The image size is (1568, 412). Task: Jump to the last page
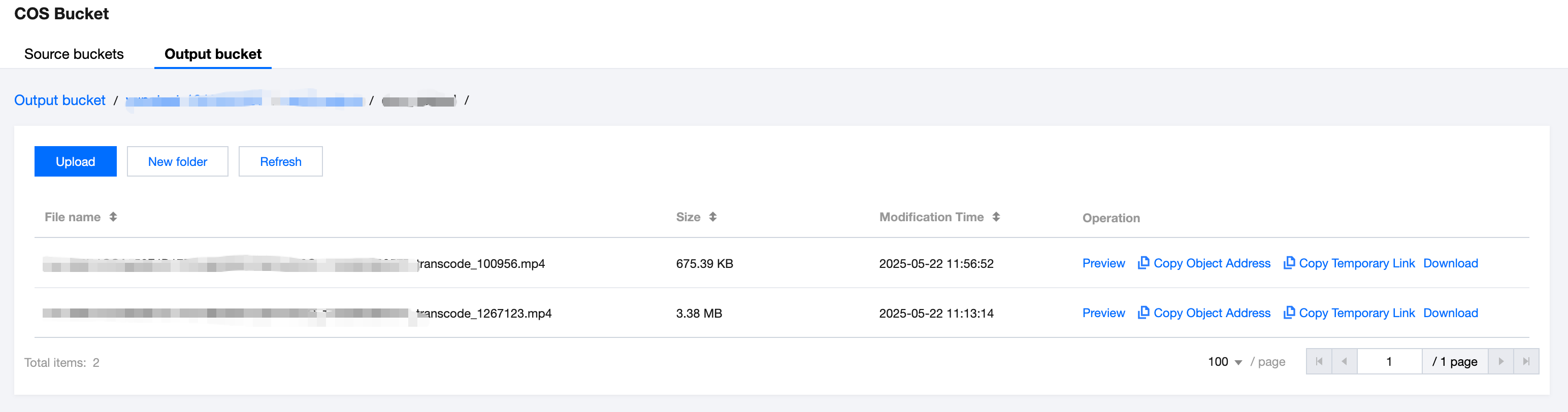coord(1526,361)
